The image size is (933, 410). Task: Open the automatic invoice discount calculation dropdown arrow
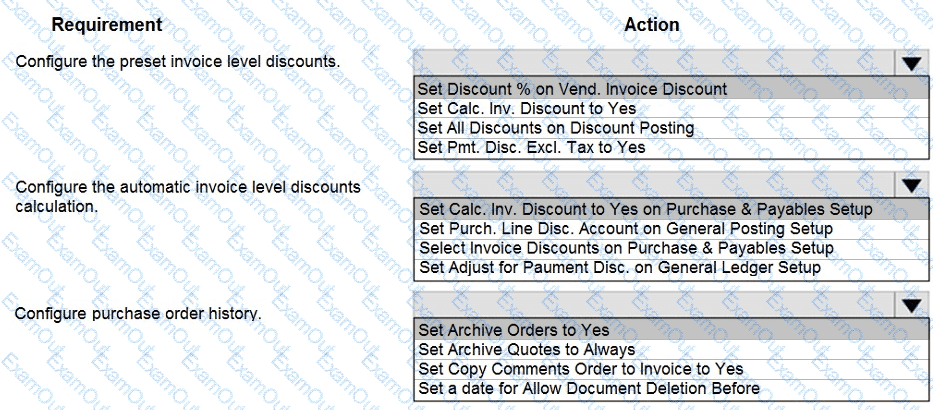click(911, 185)
